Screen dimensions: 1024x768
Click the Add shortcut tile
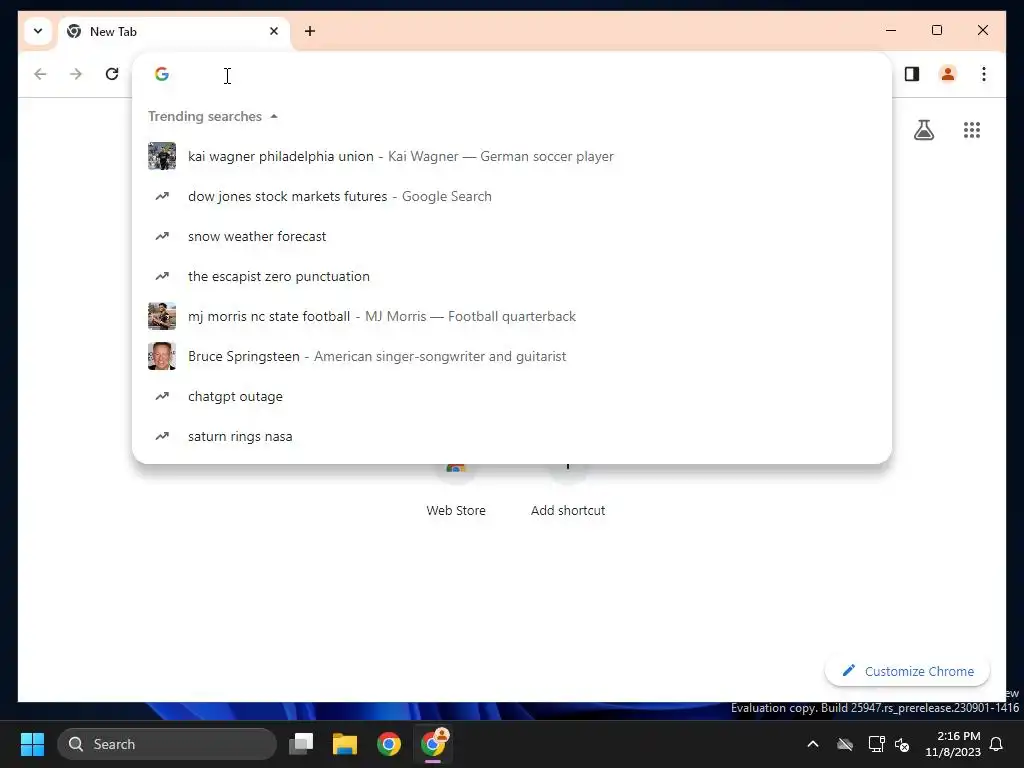click(x=568, y=490)
